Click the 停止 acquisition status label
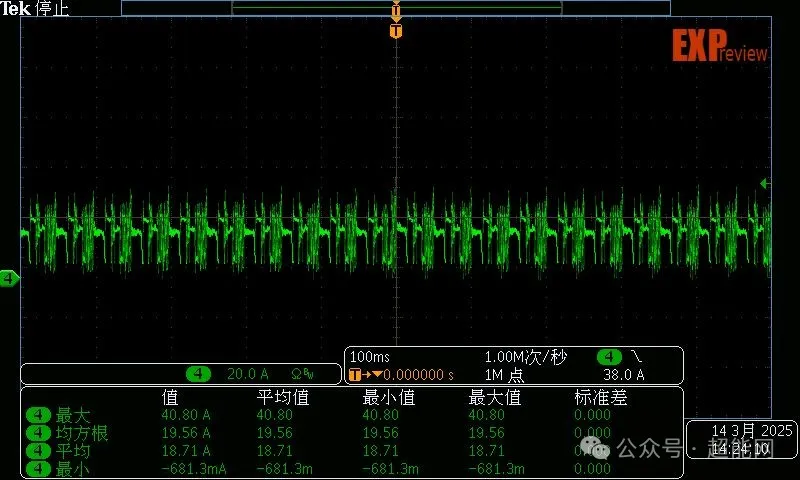This screenshot has width=800, height=480. pyautogui.click(x=51, y=8)
